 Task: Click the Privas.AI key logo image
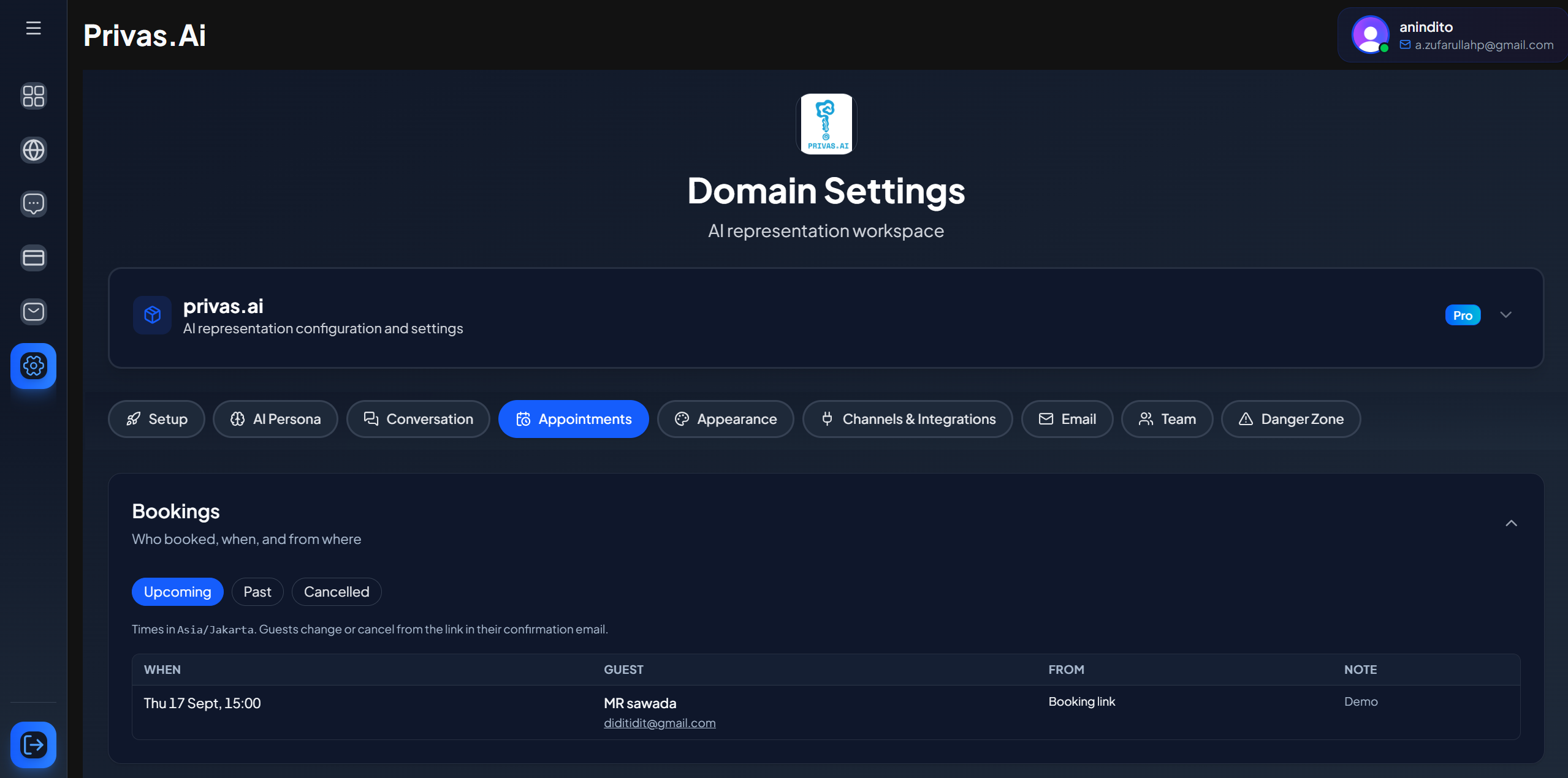point(826,124)
